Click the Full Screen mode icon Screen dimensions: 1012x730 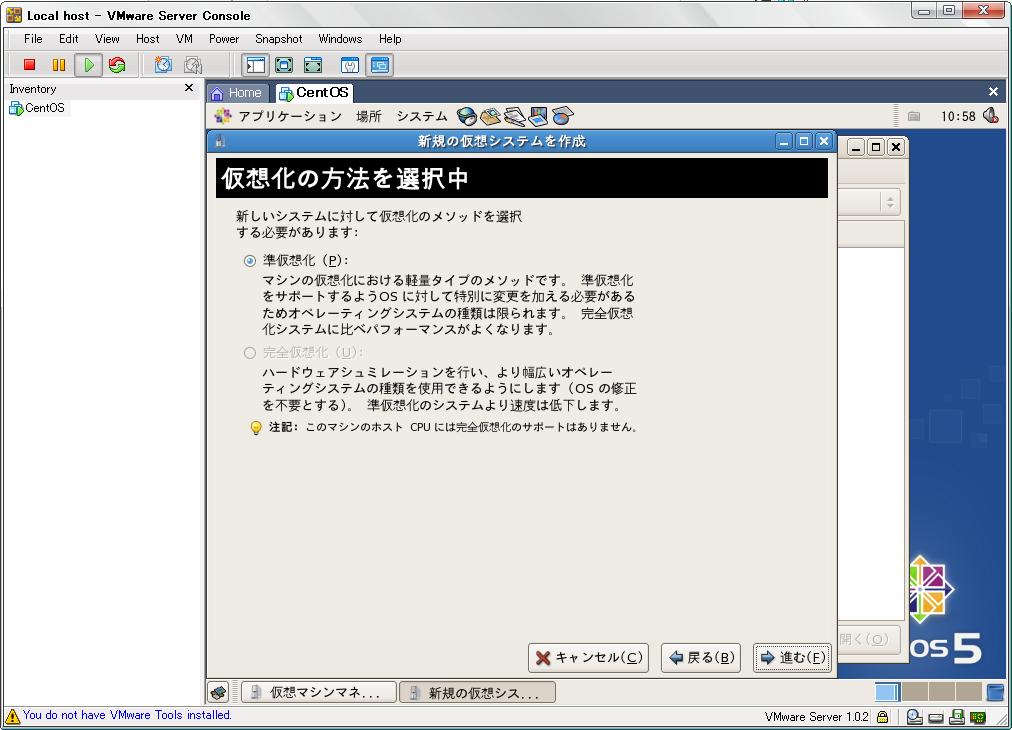313,65
